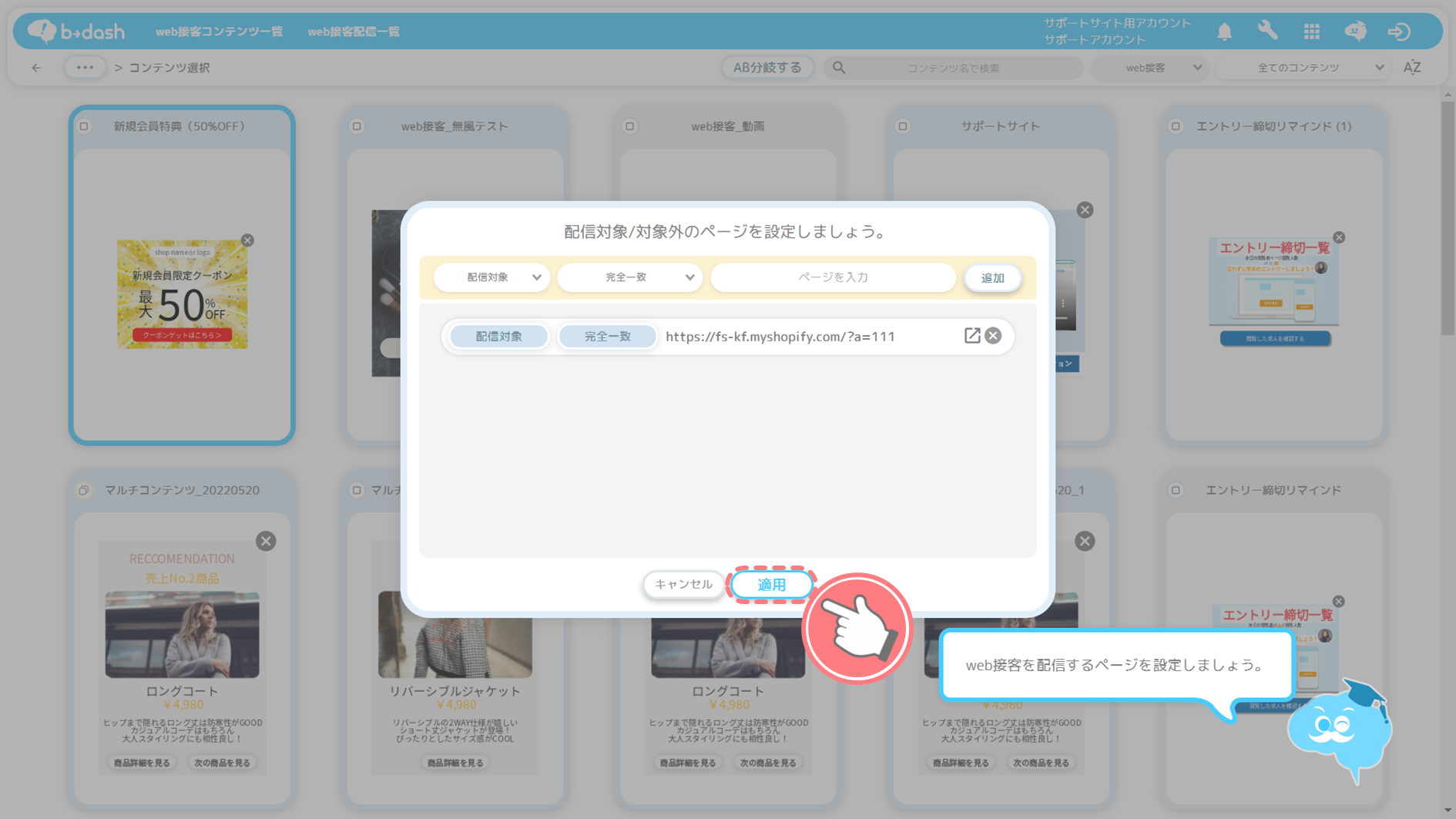Check the エントリー締切リマインド (1) checkbox
This screenshot has width=1456, height=819.
click(x=1176, y=126)
